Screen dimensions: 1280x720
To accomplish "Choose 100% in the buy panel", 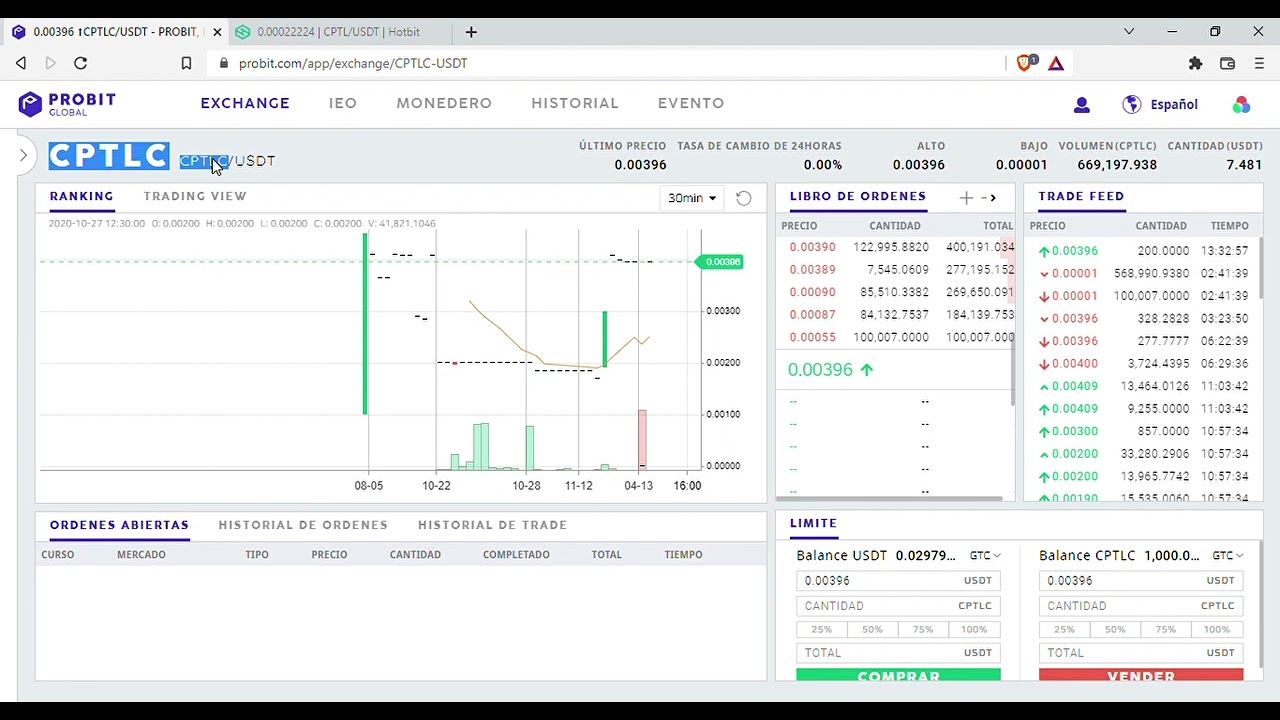I will 974,629.
